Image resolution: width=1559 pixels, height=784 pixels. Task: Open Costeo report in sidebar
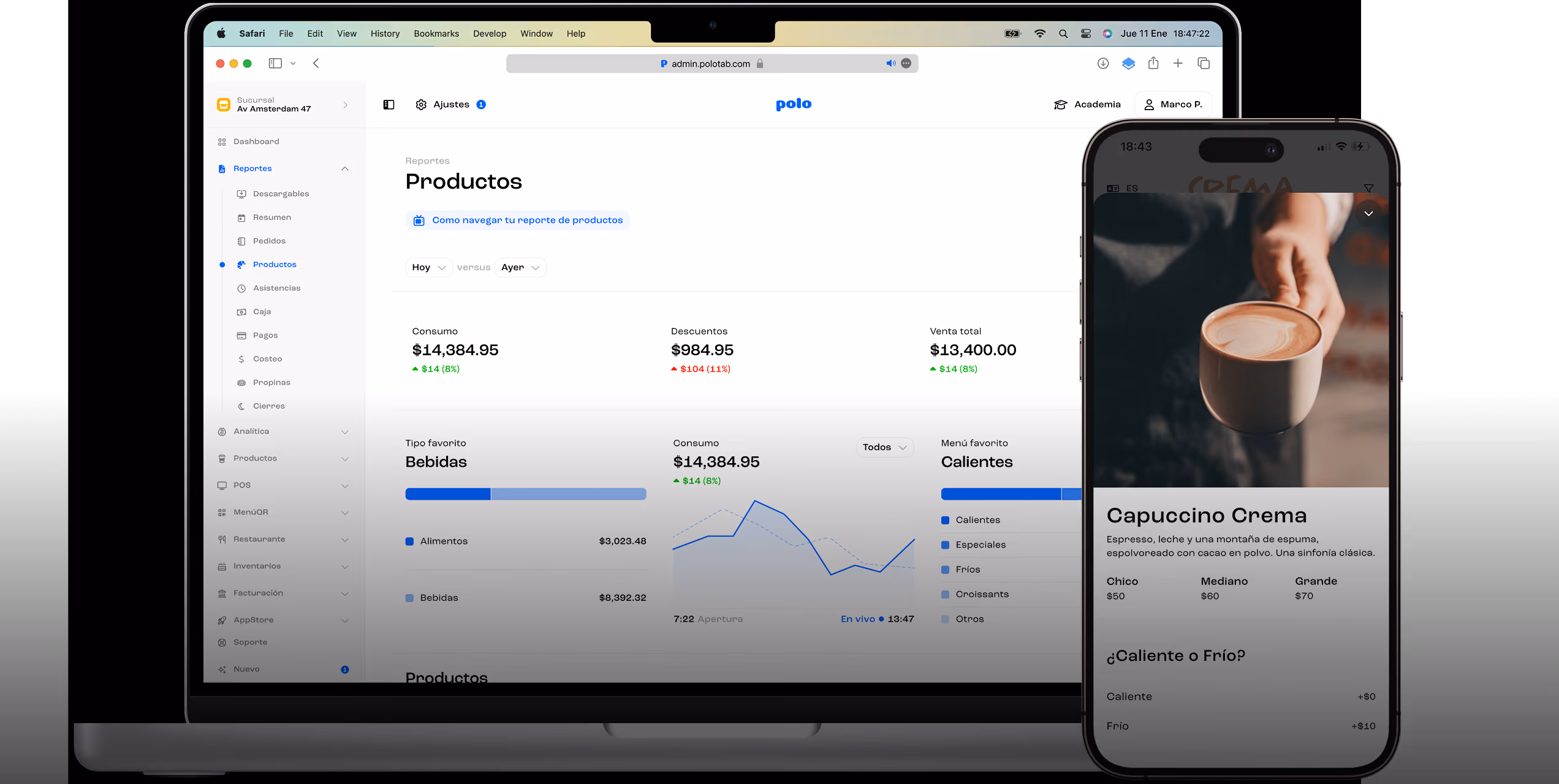point(260,359)
